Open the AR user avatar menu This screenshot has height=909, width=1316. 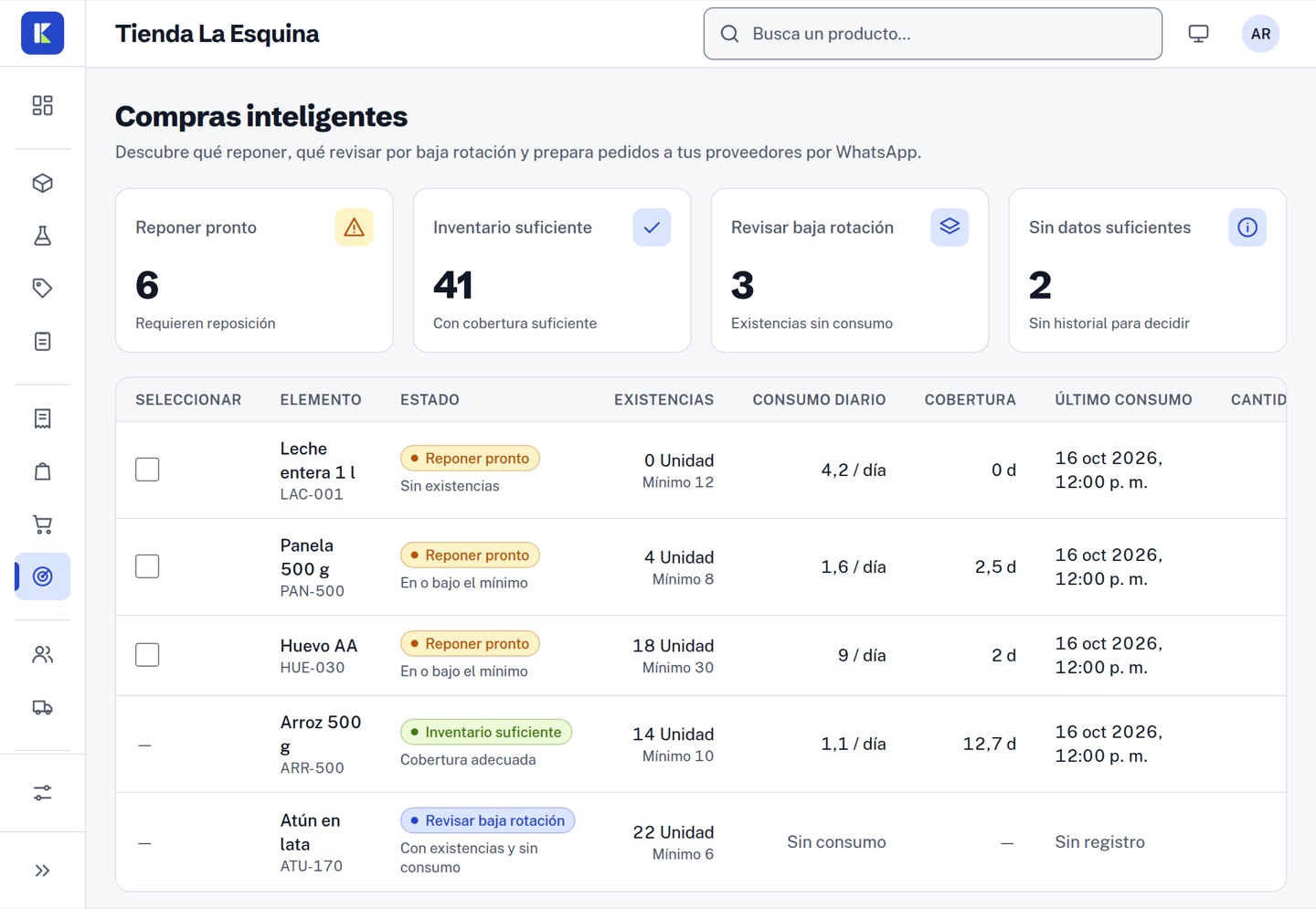1260,34
